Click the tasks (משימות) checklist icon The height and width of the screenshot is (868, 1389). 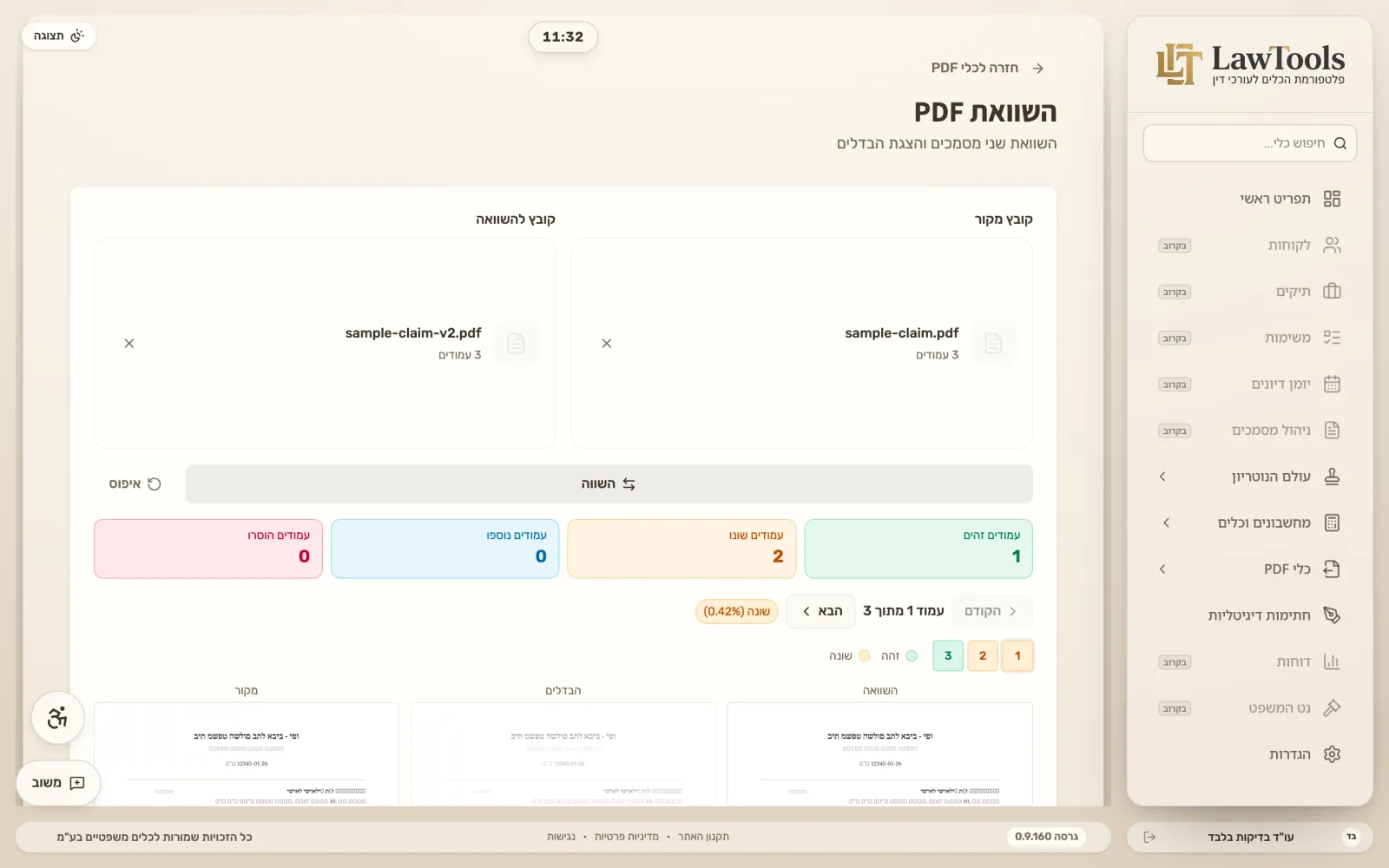point(1332,338)
